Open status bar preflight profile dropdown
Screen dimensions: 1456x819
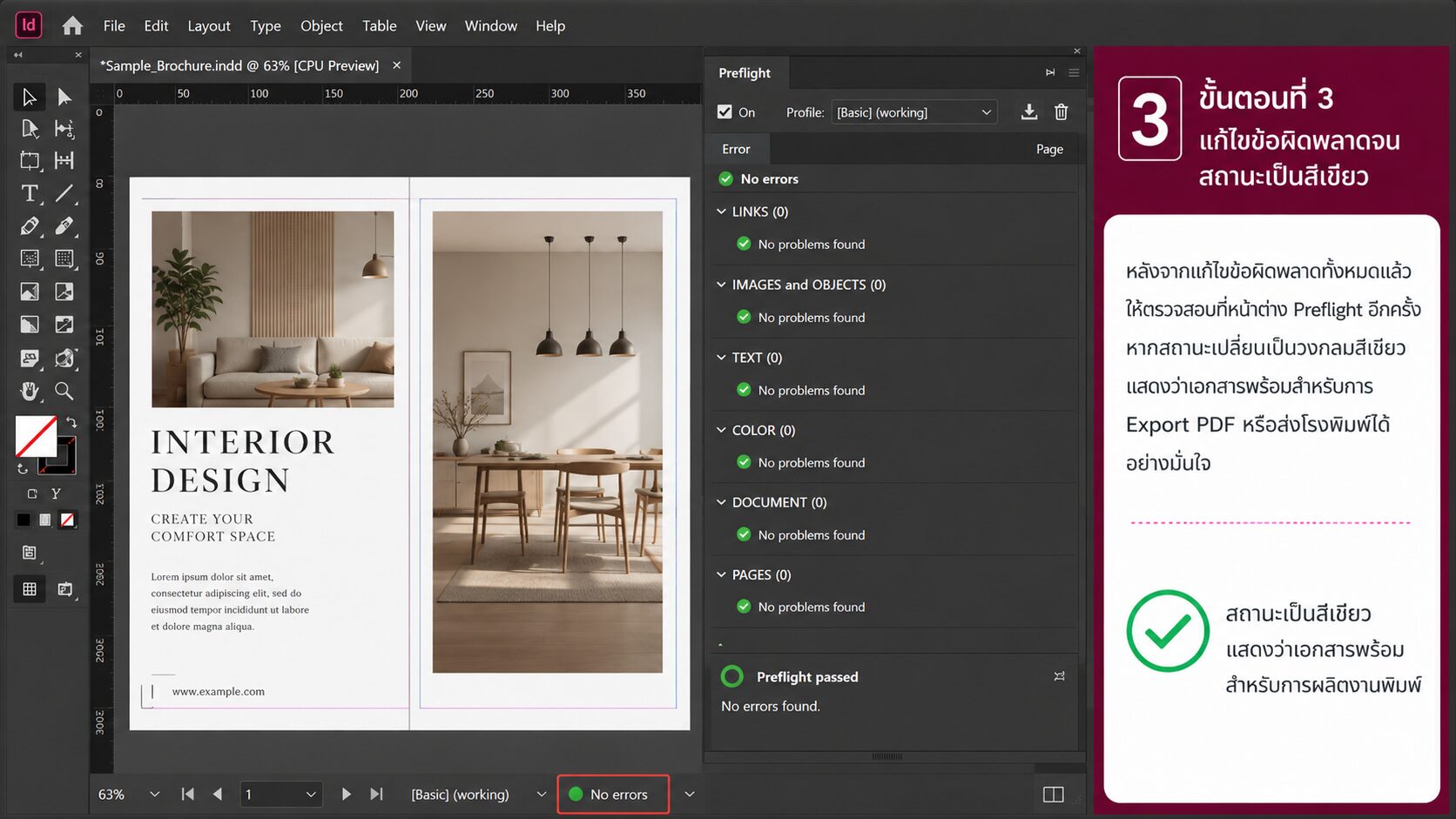541,794
